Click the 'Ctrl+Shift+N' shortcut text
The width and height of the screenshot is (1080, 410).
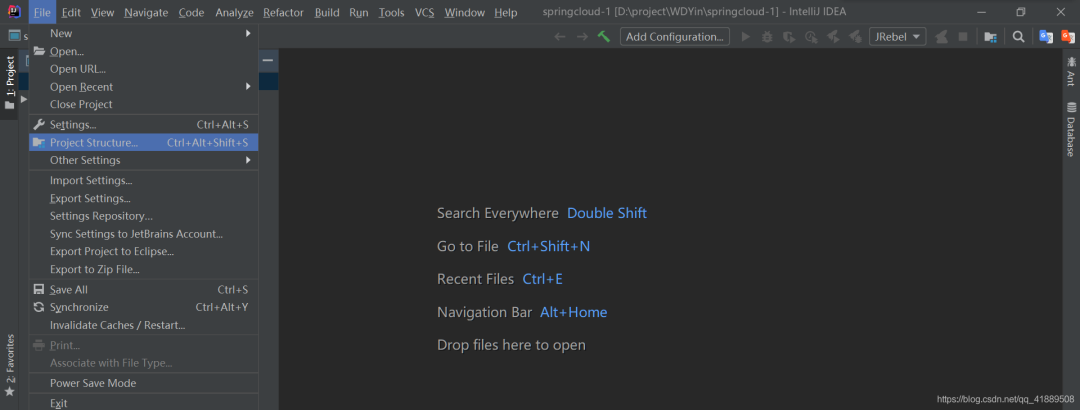pyautogui.click(x=548, y=246)
